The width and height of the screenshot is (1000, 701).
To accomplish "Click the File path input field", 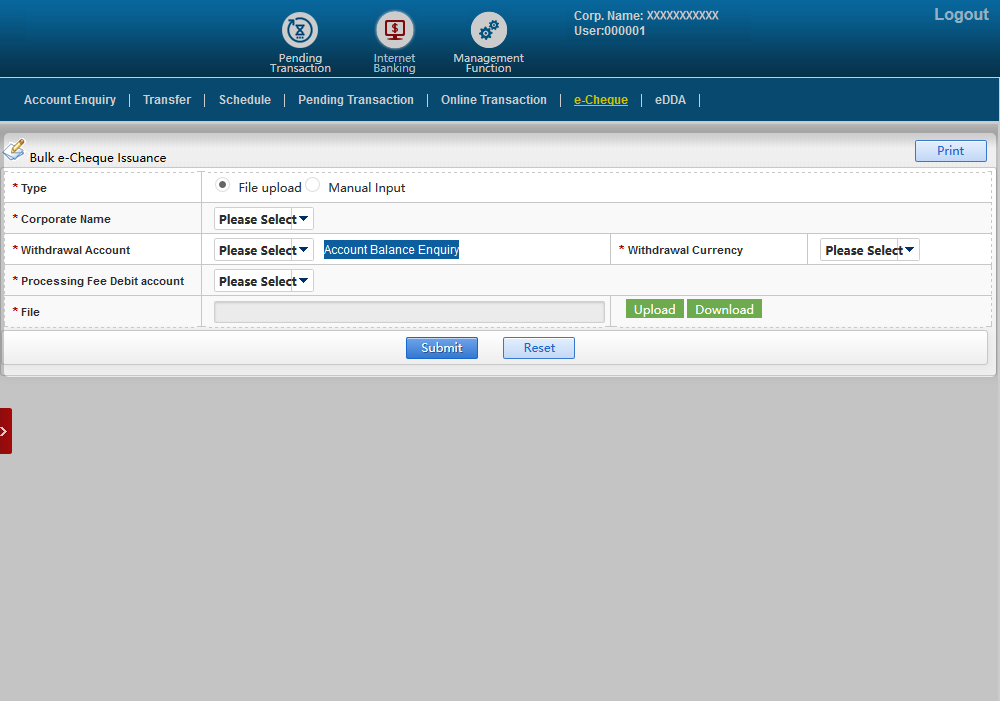I will pyautogui.click(x=409, y=312).
